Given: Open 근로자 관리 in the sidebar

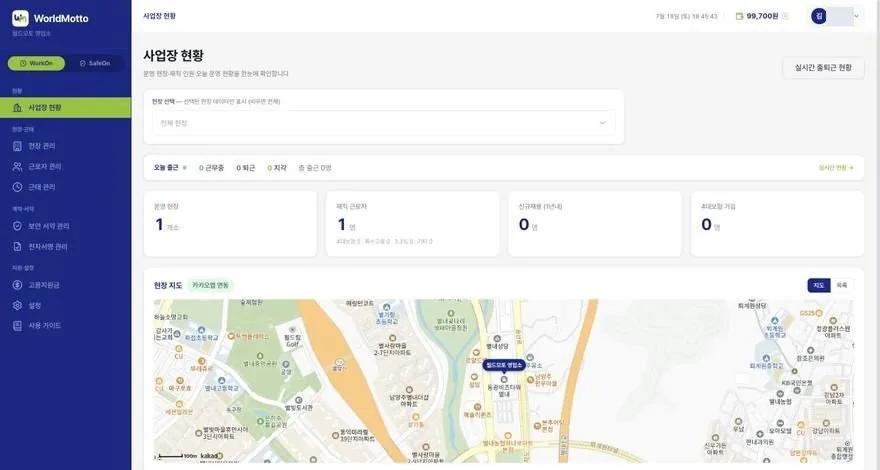Looking at the screenshot, I should pos(65,167).
